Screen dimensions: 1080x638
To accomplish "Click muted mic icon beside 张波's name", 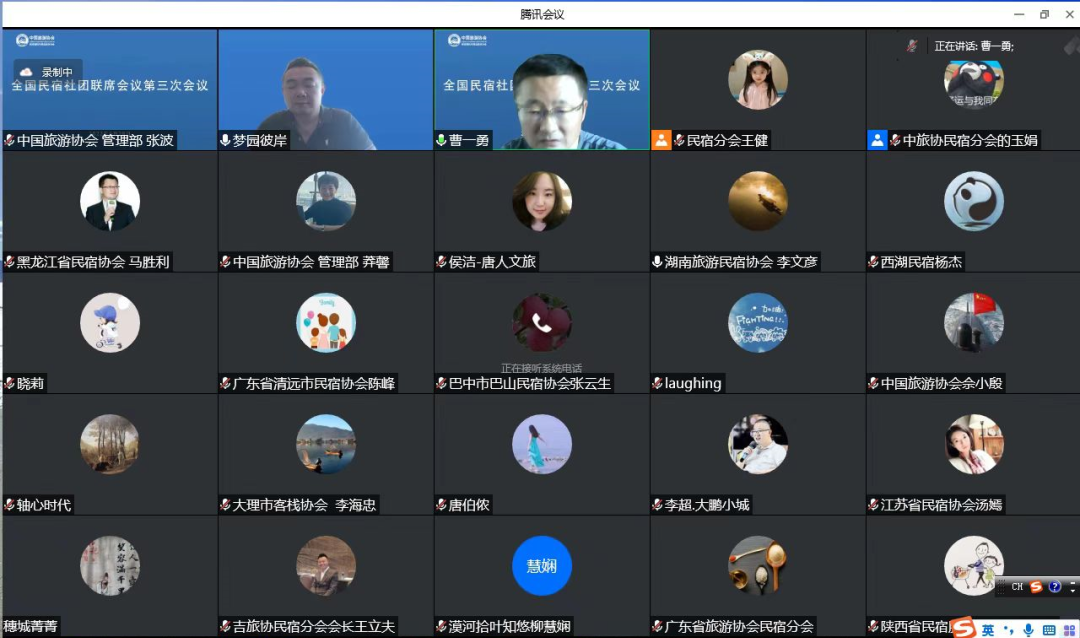I will [10, 141].
